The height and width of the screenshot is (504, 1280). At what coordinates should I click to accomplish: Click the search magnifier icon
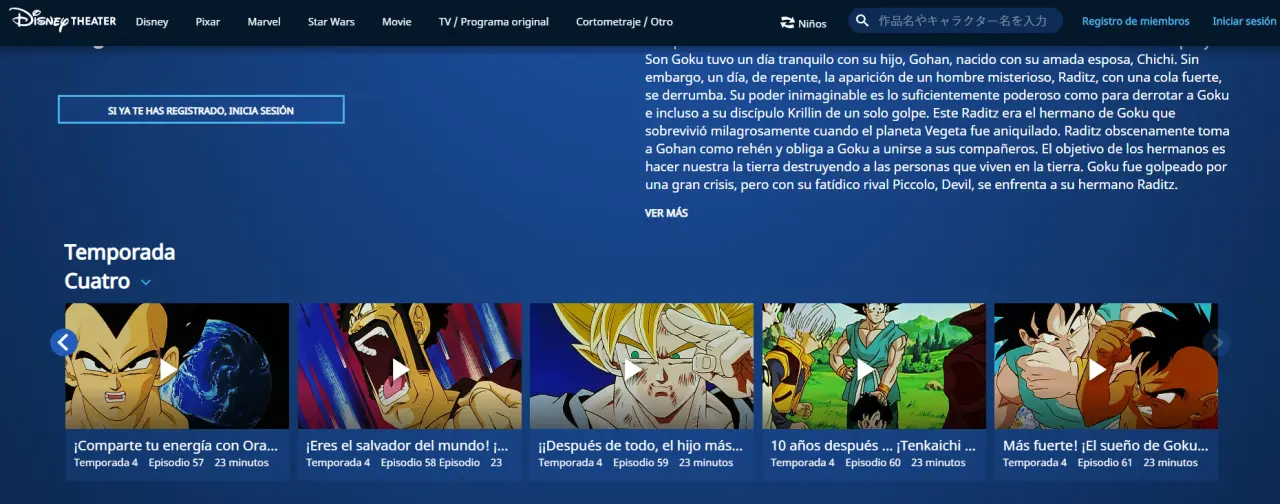coord(862,21)
